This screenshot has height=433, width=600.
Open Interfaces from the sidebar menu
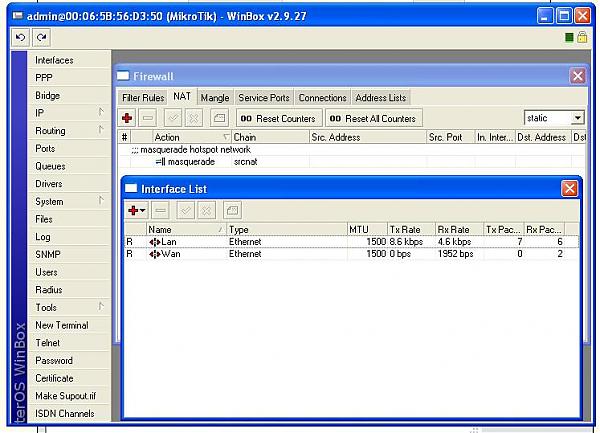tap(69, 60)
